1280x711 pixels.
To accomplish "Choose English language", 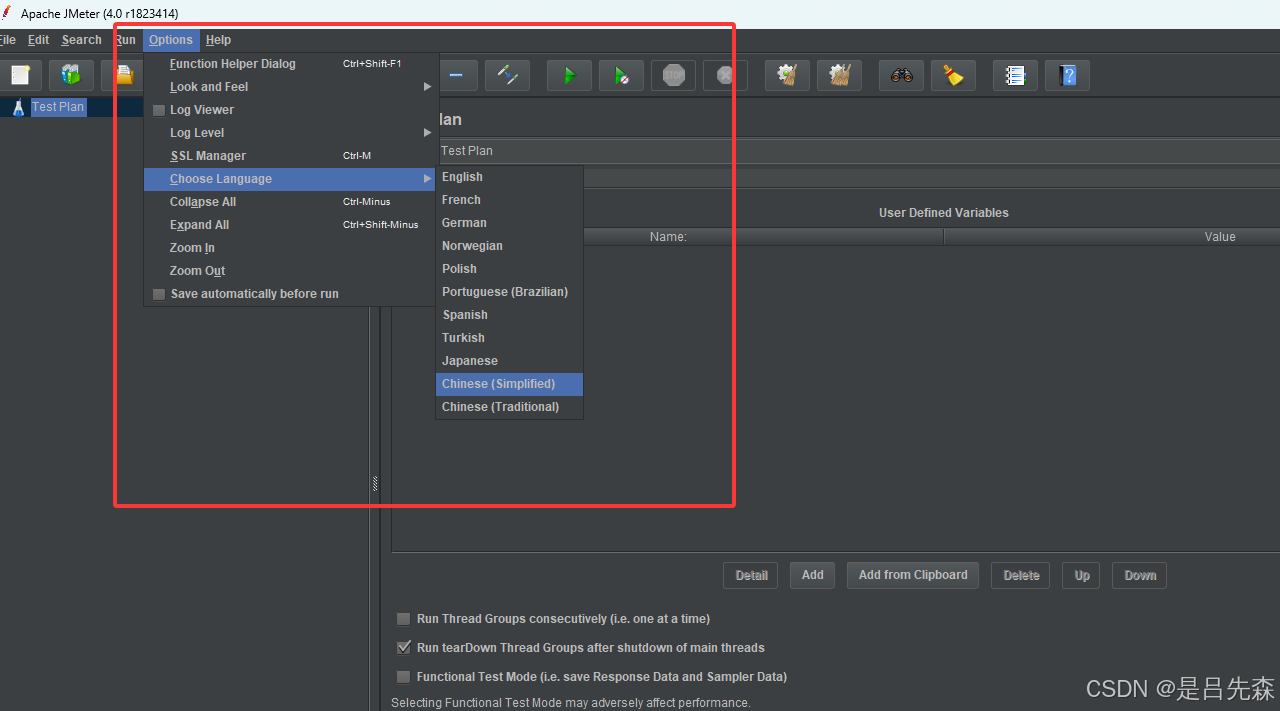I will tap(510, 177).
